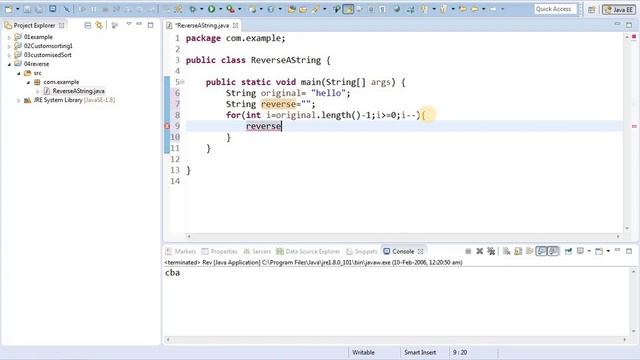
Task: Collapse the 04reverse project
Action: 9,64
